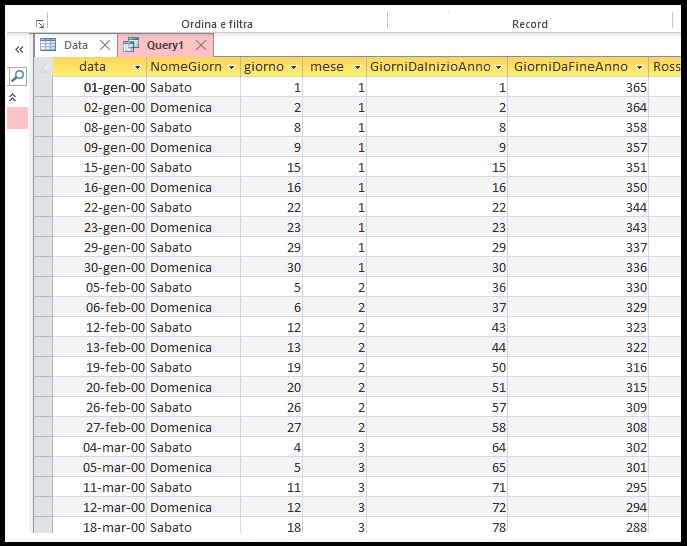The width and height of the screenshot is (687, 546).
Task: Open the mese column filter dropdown
Action: (x=358, y=67)
